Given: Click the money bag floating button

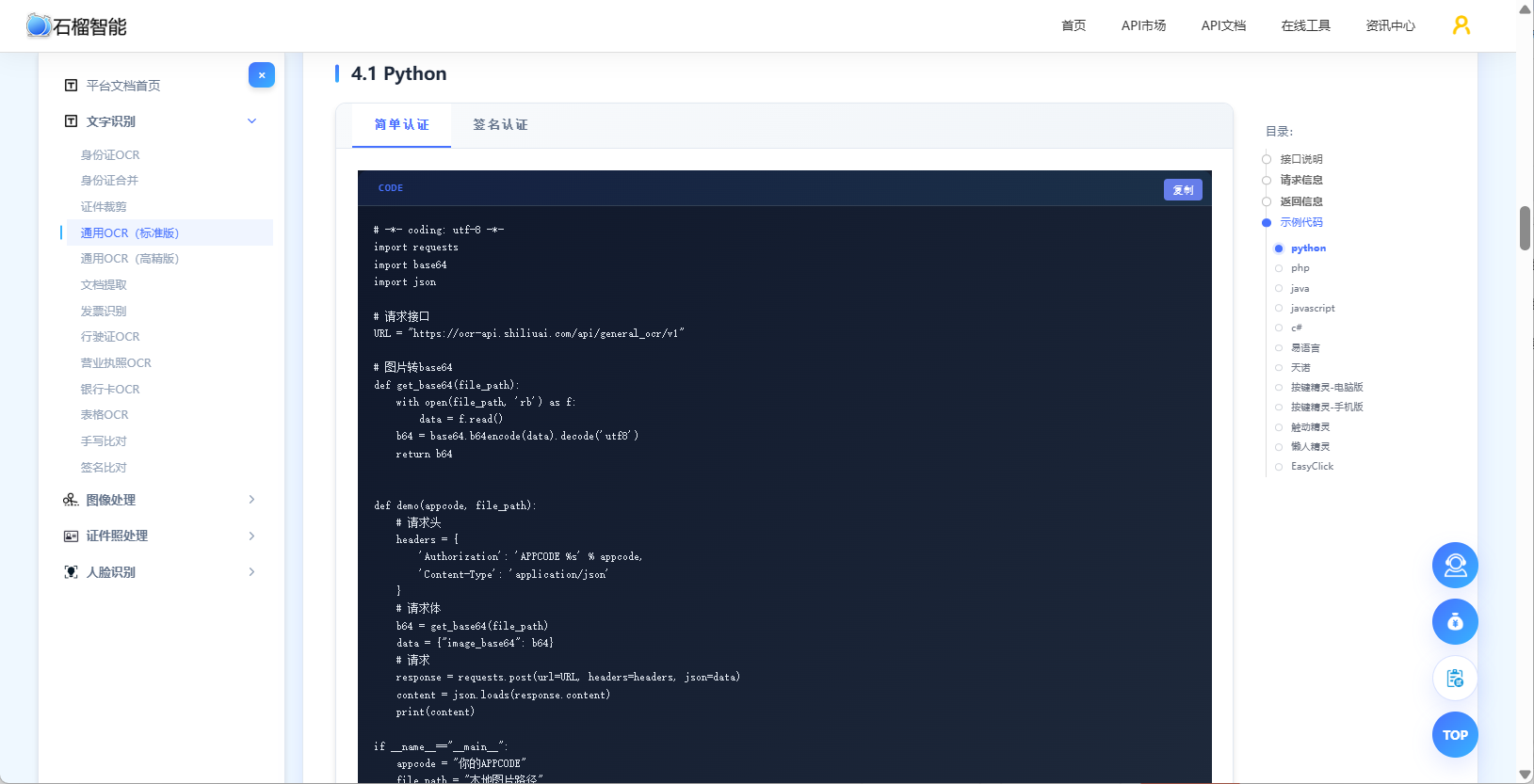Looking at the screenshot, I should [1455, 622].
